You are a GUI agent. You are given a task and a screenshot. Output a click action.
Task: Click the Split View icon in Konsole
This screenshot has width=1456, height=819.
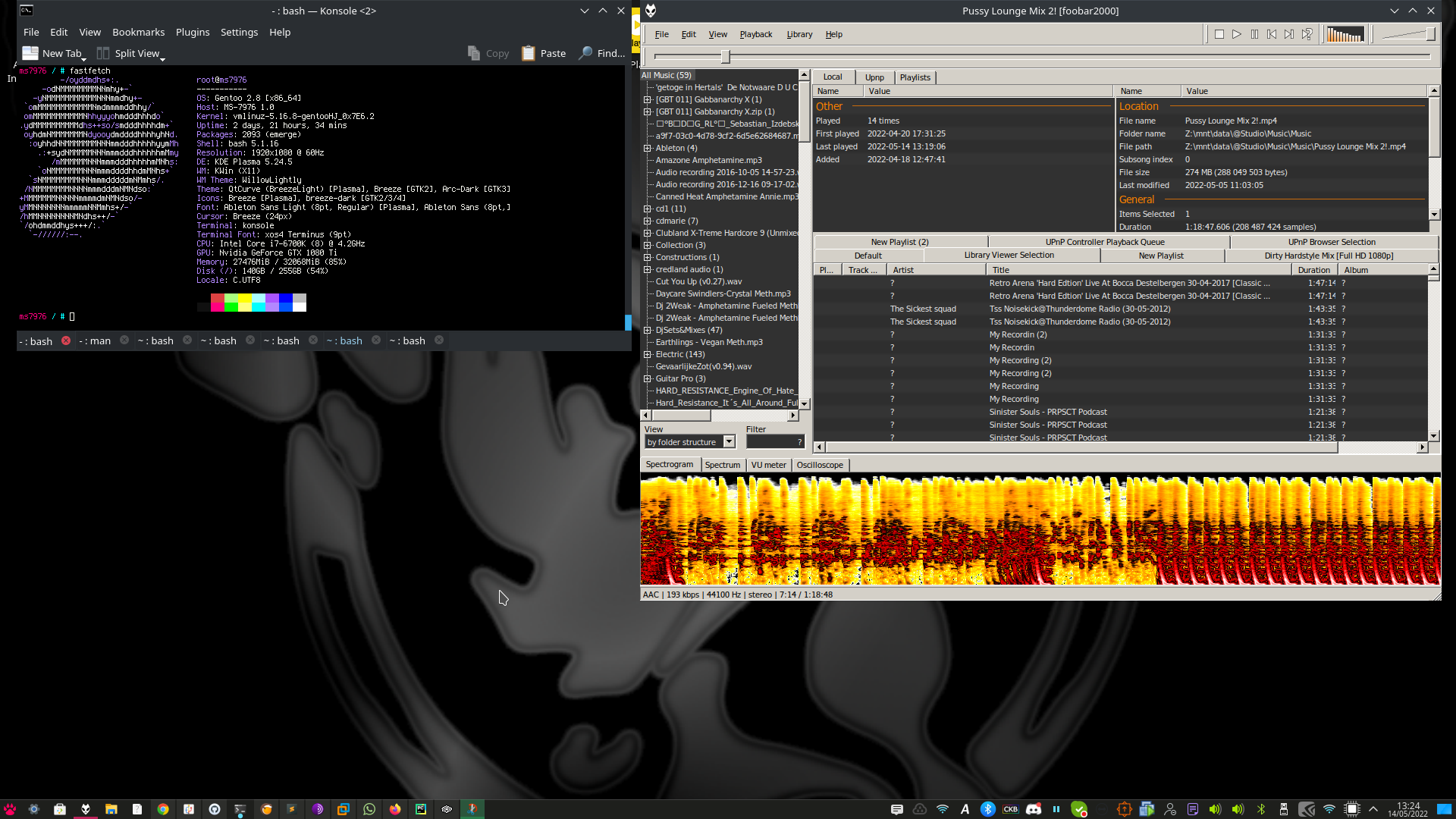click(x=103, y=53)
